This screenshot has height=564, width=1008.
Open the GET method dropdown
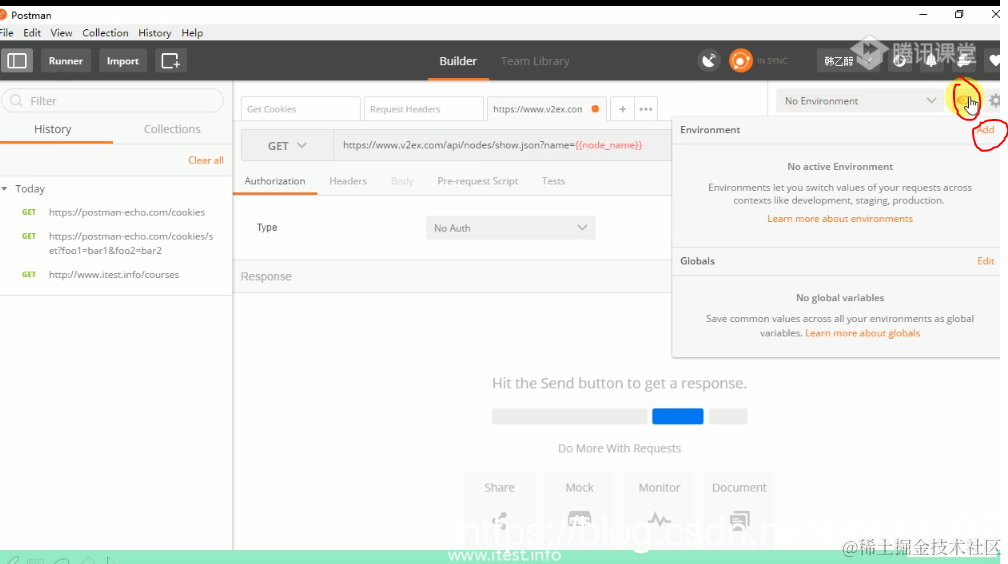coord(287,146)
